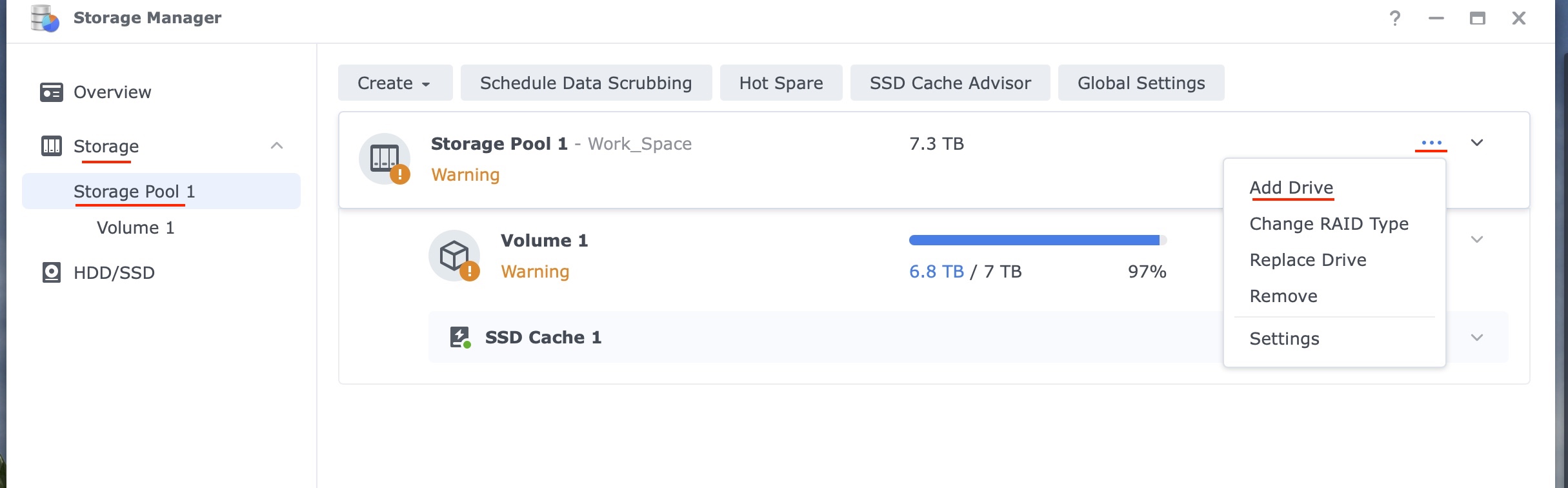Click Schedule Data Scrubbing button
This screenshot has height=488, width=1568.
(586, 83)
